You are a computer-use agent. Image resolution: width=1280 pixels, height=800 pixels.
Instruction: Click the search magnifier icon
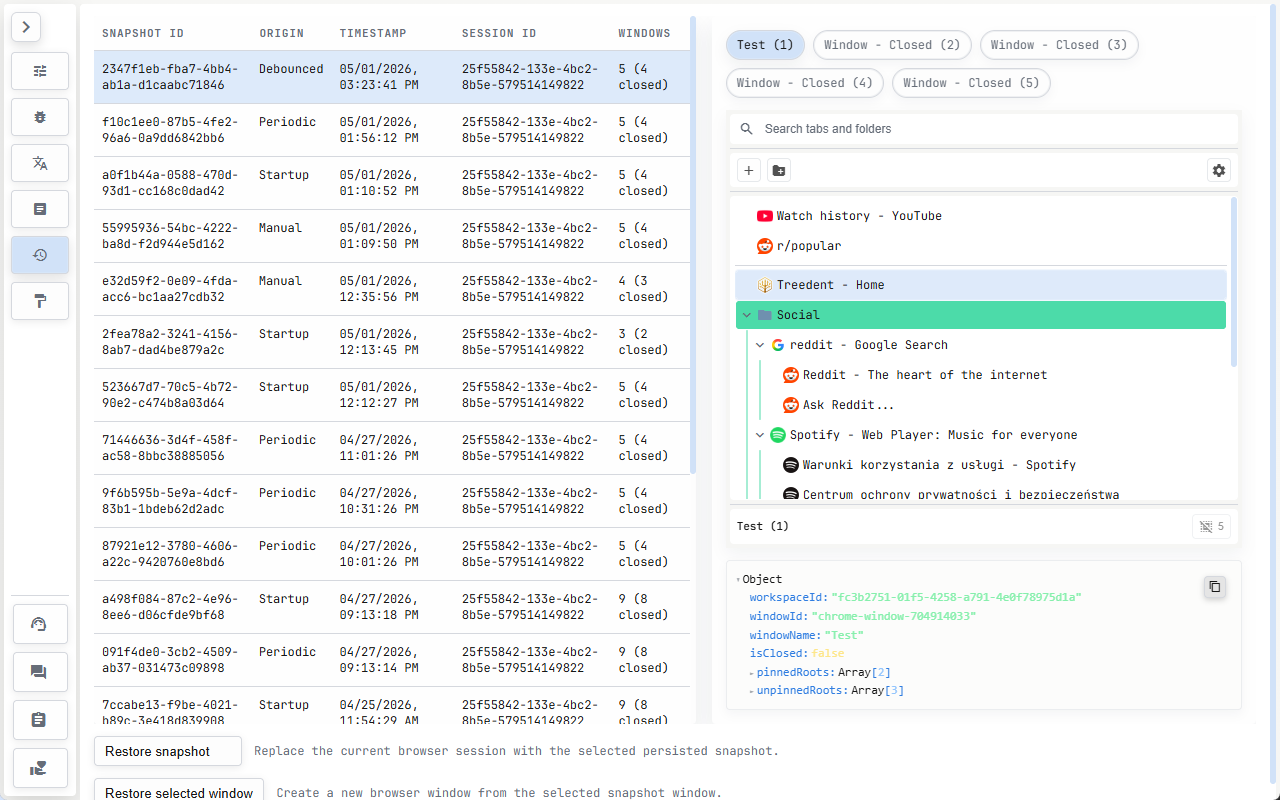tap(747, 129)
